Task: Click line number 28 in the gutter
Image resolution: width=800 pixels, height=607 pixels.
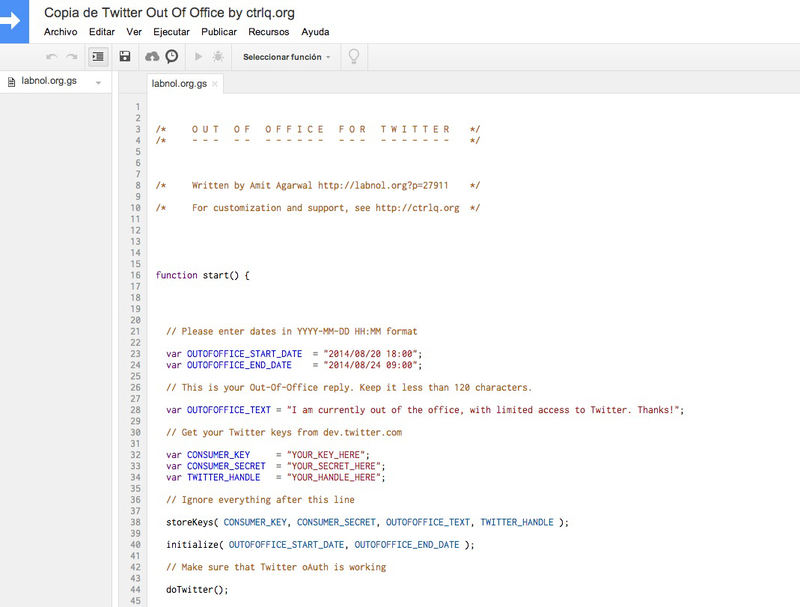Action: tap(135, 410)
